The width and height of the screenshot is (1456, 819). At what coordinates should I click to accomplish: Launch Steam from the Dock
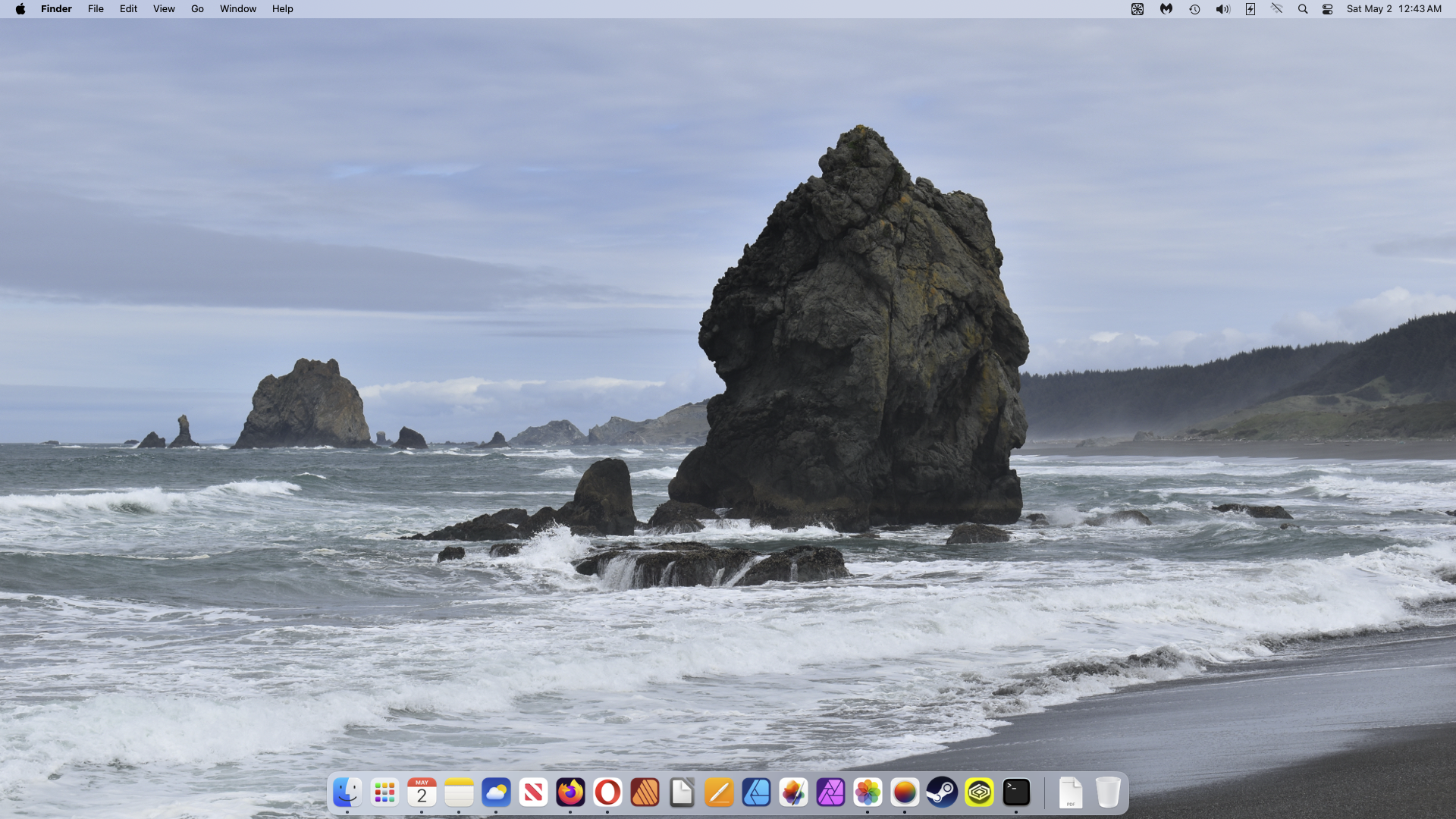coord(942,793)
